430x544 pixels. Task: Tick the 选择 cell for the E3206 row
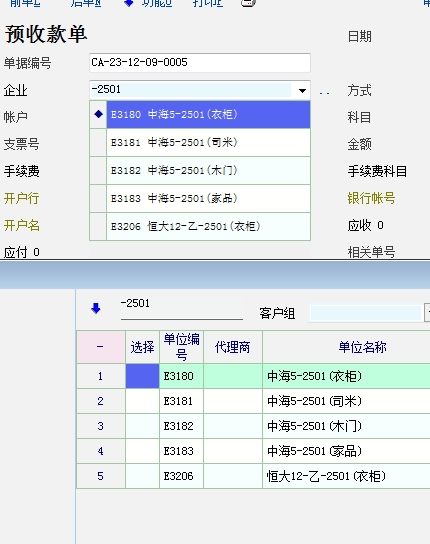pyautogui.click(x=142, y=476)
